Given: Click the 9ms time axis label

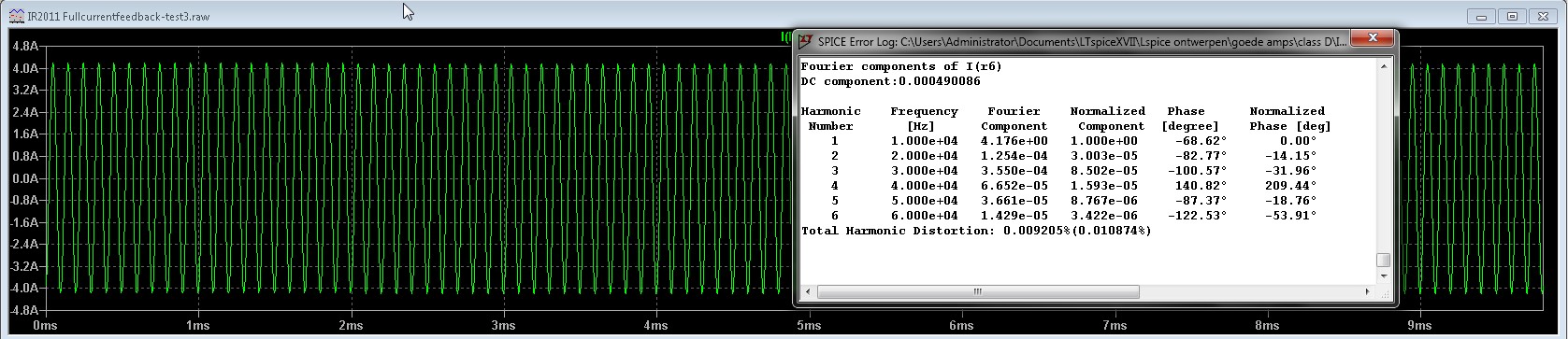Looking at the screenshot, I should pos(1420,326).
